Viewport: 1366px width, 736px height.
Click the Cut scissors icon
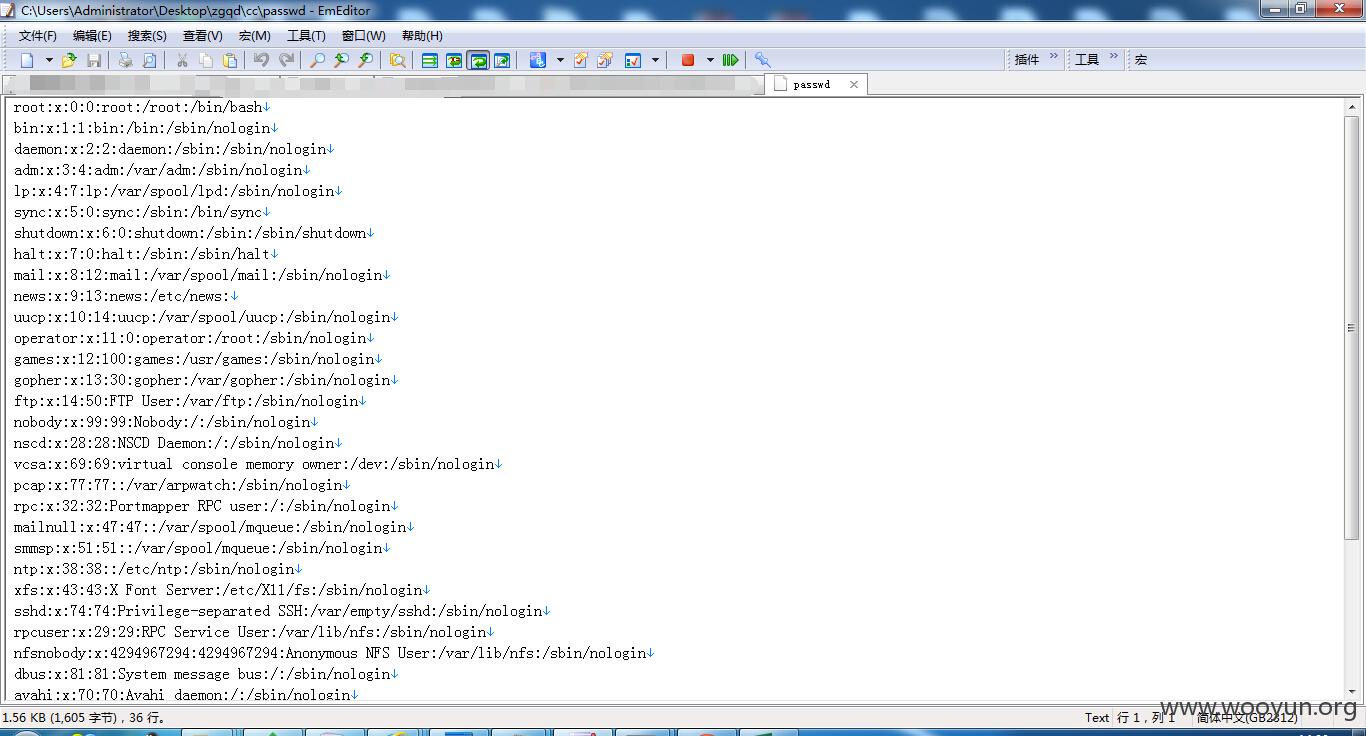[x=182, y=60]
